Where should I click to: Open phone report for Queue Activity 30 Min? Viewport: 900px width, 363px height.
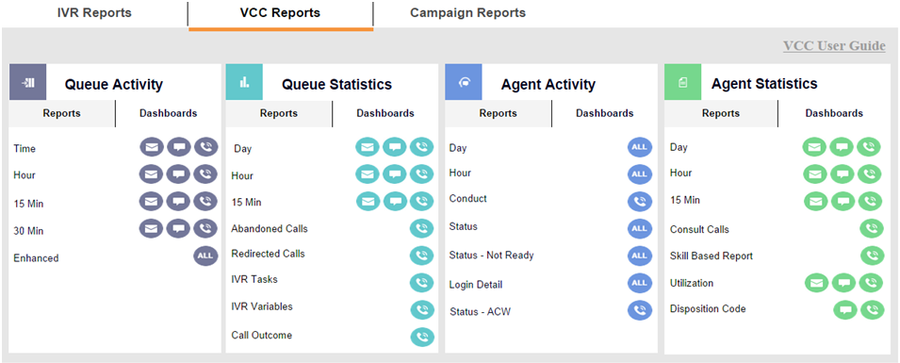(206, 229)
